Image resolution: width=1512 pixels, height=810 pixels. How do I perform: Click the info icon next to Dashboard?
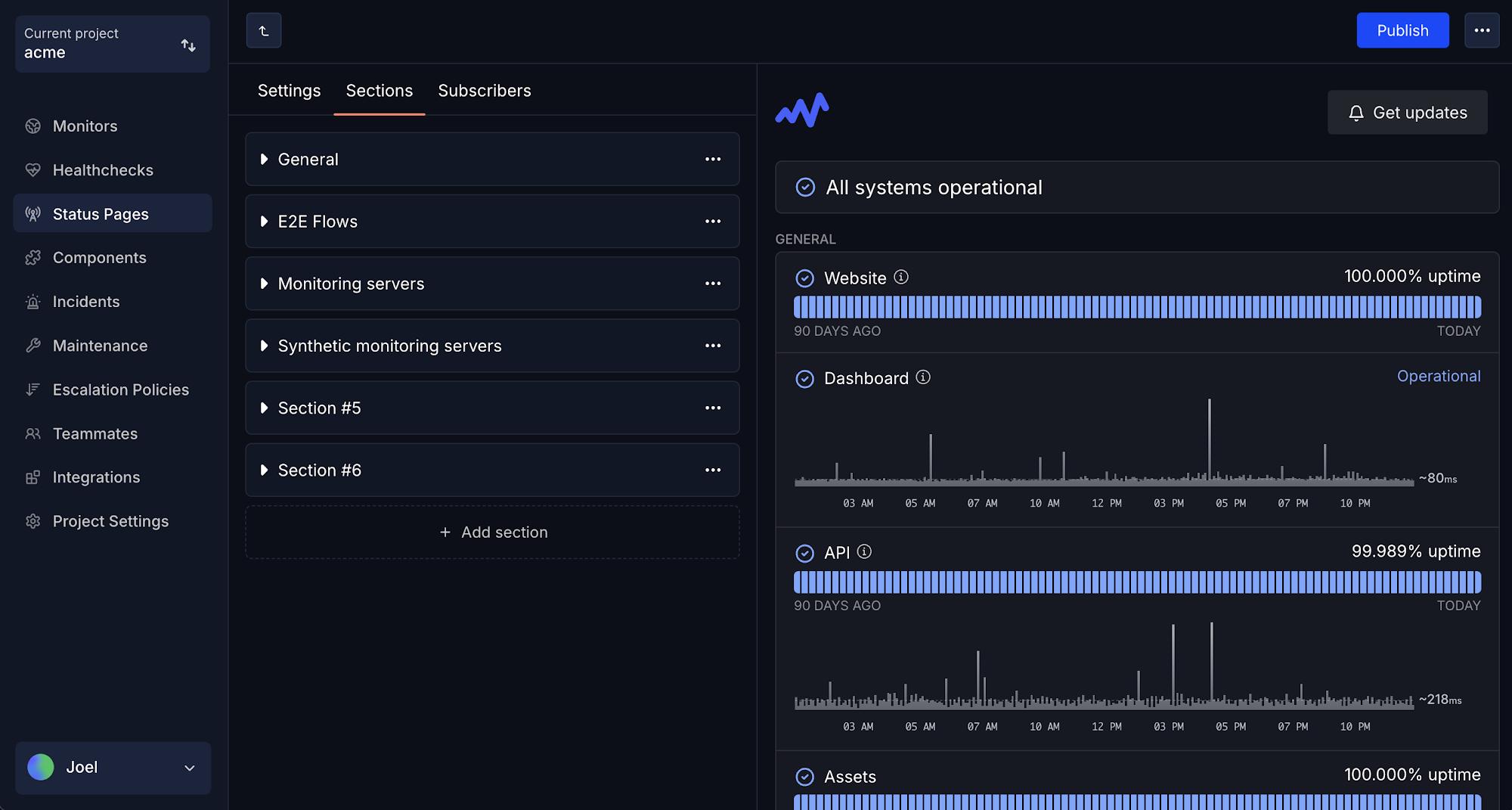click(923, 377)
